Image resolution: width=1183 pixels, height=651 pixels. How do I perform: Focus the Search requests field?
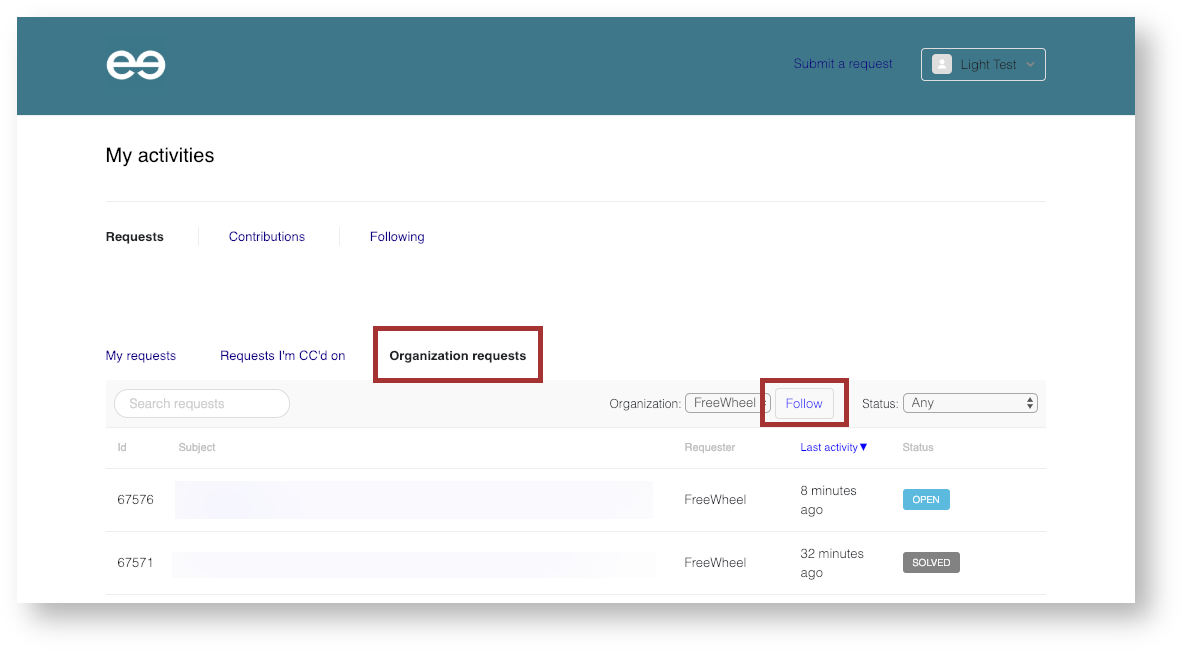coord(202,403)
